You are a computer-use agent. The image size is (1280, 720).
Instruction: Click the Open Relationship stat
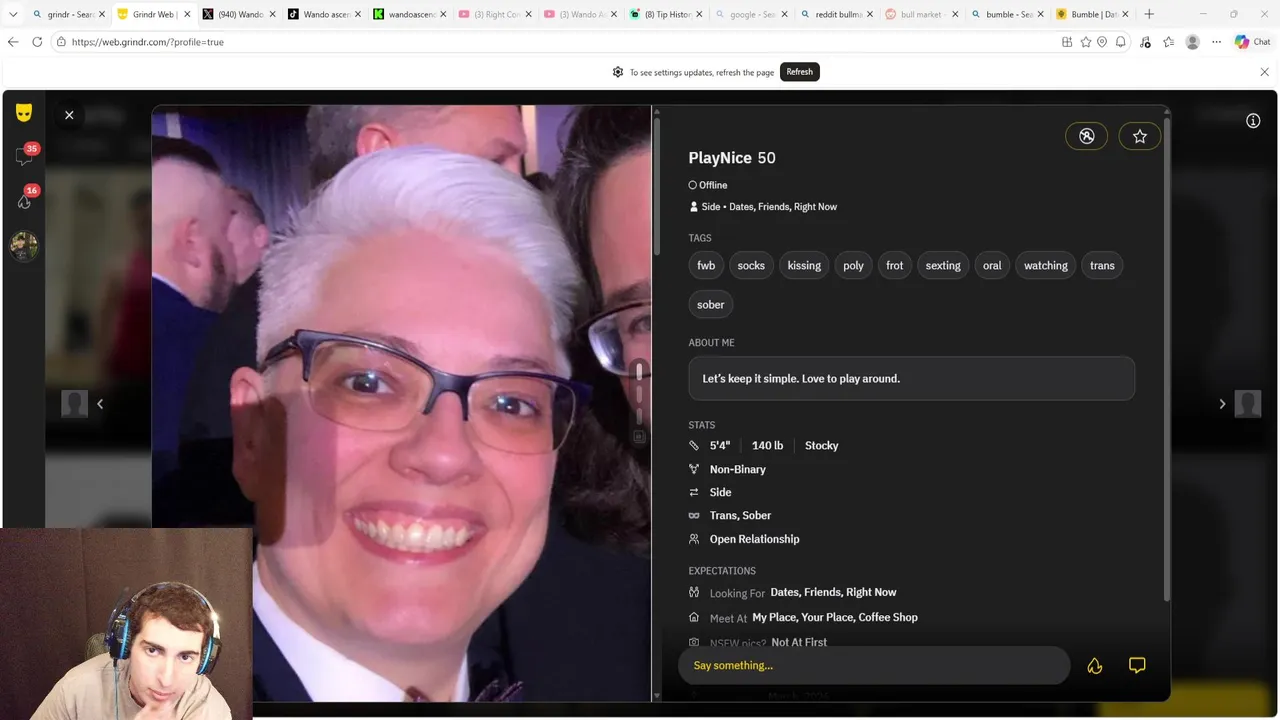[x=754, y=539]
